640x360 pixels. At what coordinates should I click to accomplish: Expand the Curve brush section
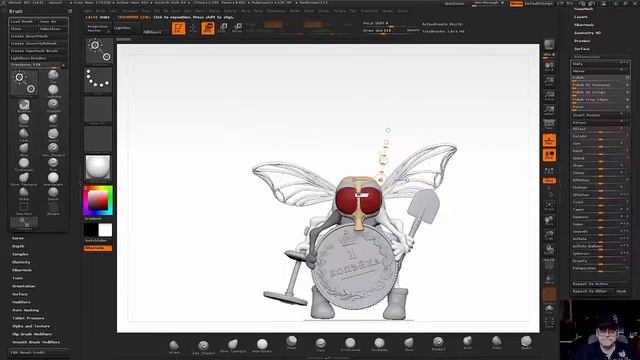(18, 238)
